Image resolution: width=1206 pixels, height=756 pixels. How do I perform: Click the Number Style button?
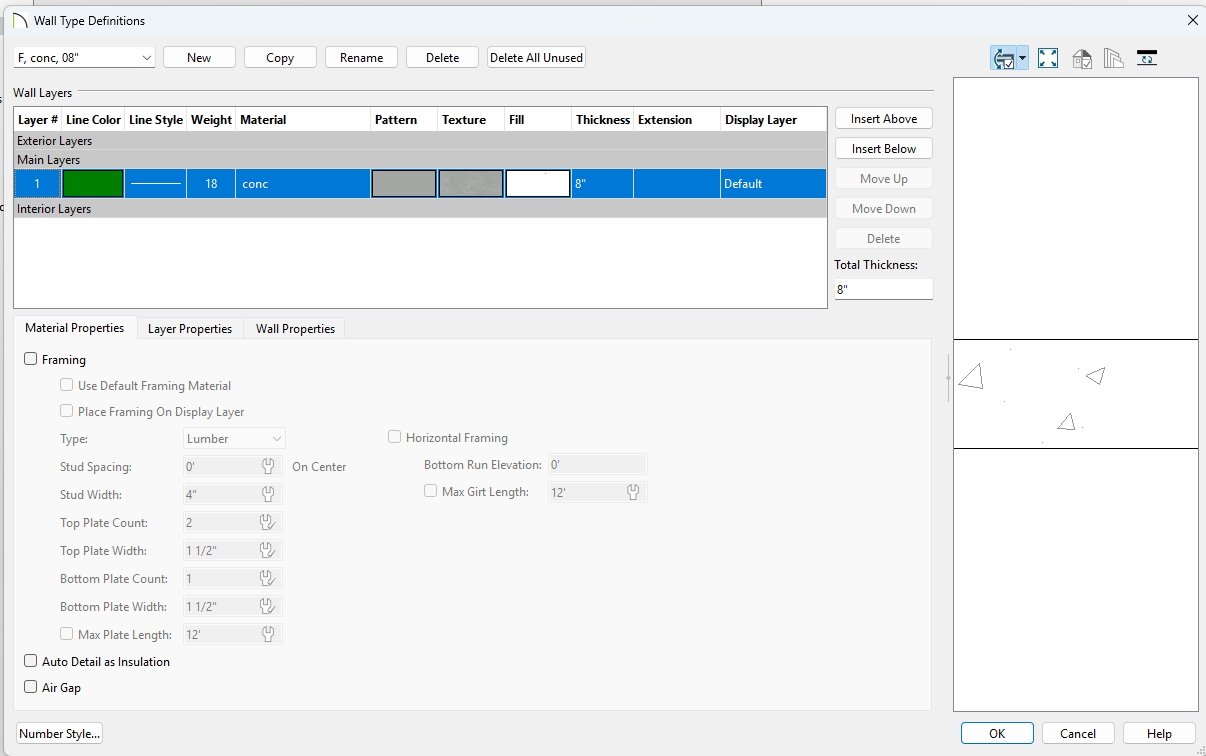coord(60,733)
